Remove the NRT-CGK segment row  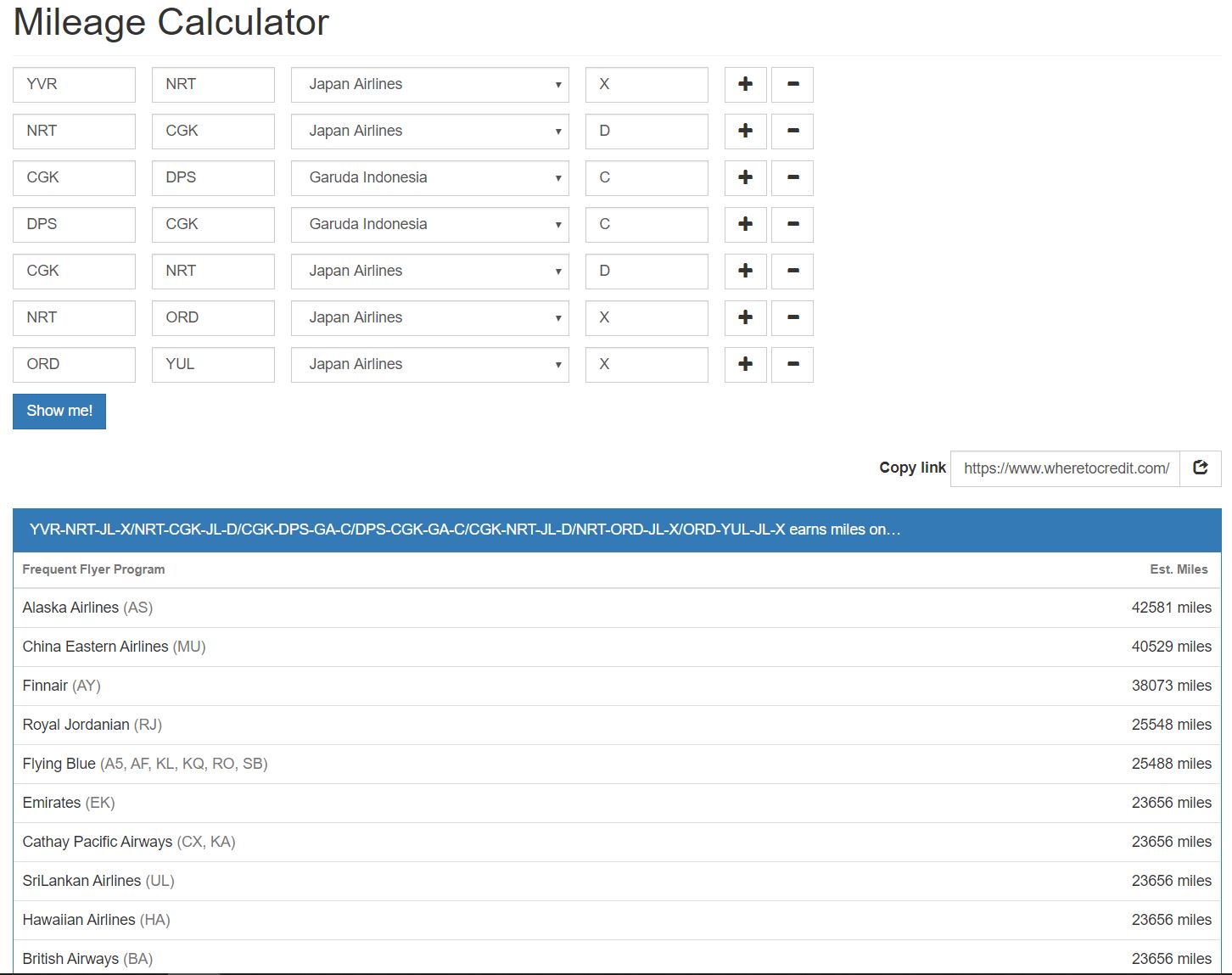pos(792,132)
